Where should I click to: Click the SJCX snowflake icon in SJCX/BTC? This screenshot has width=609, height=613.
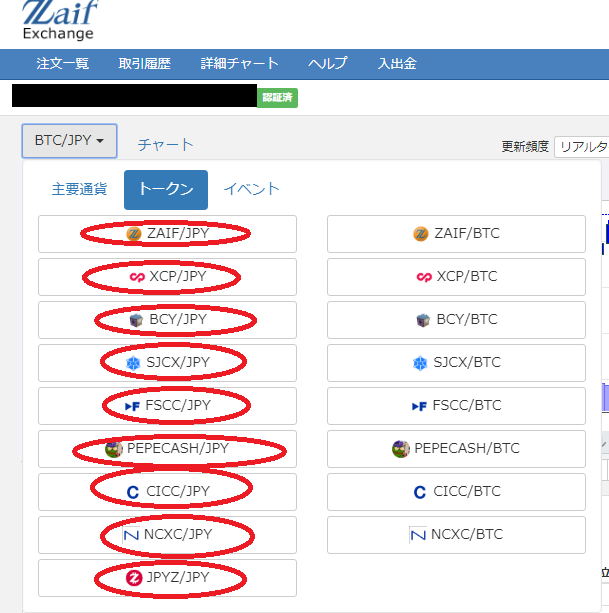pyautogui.click(x=420, y=363)
